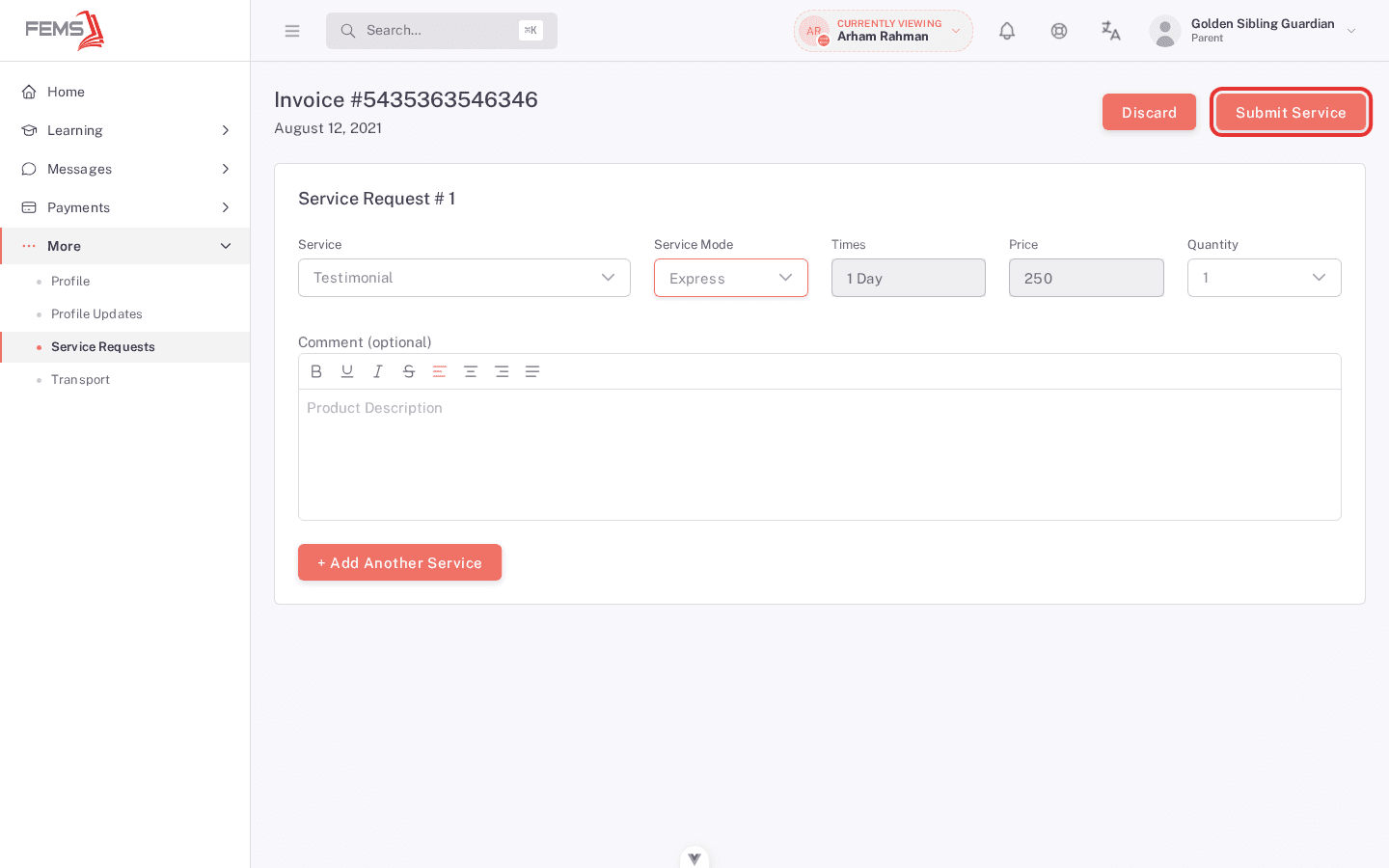The image size is (1389, 868).
Task: Apply strikethrough formatting in comment editor
Action: (x=409, y=371)
